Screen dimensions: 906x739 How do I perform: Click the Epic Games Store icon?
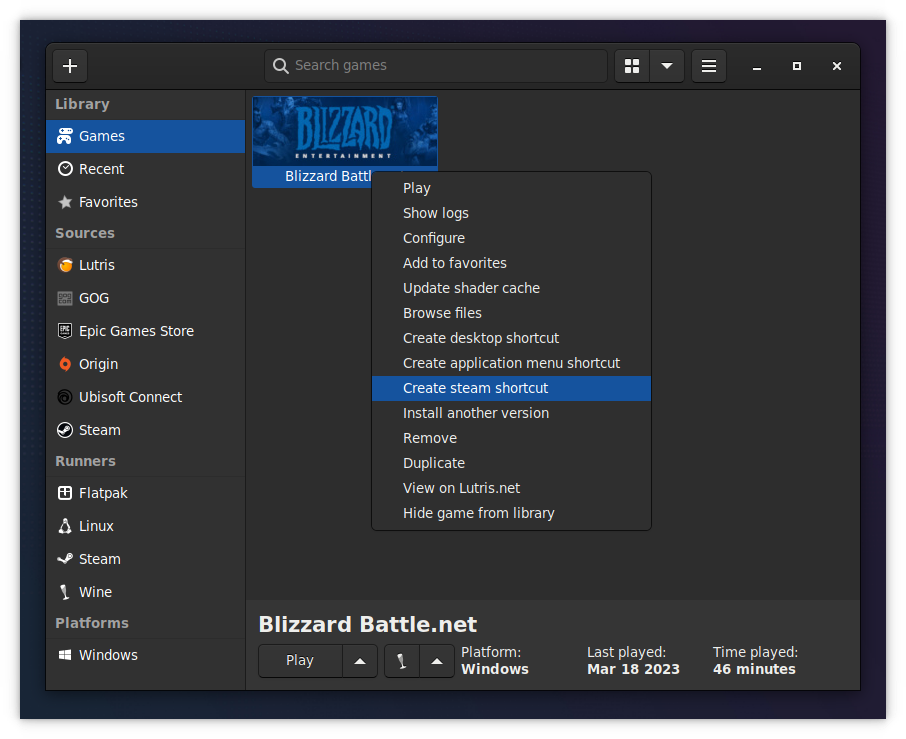click(x=65, y=331)
